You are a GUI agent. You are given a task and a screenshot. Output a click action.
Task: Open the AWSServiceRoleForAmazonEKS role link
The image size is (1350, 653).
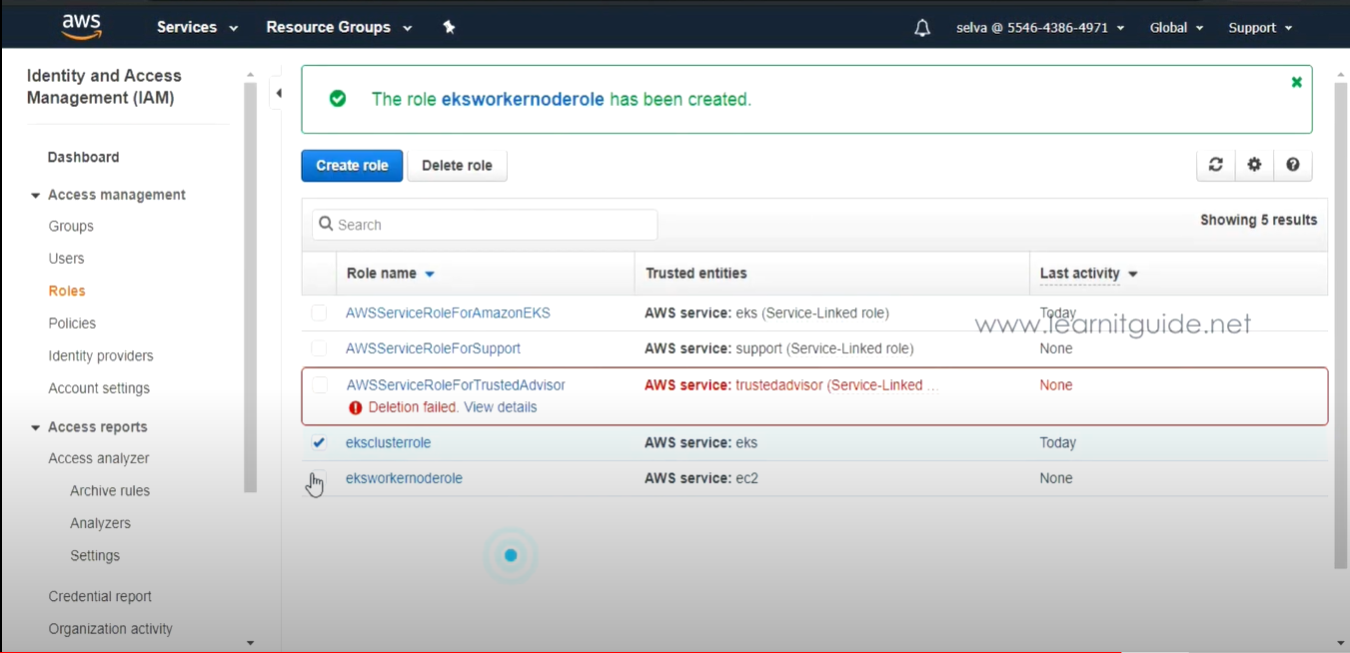[x=448, y=313]
